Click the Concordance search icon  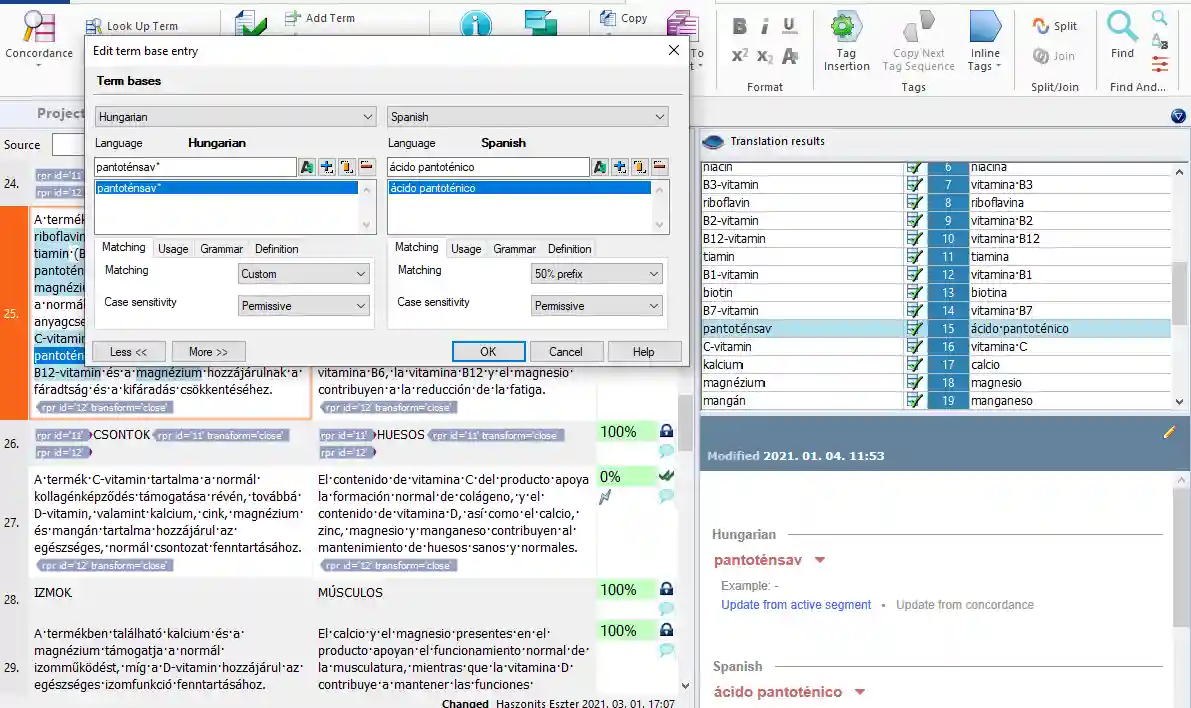pyautogui.click(x=38, y=26)
